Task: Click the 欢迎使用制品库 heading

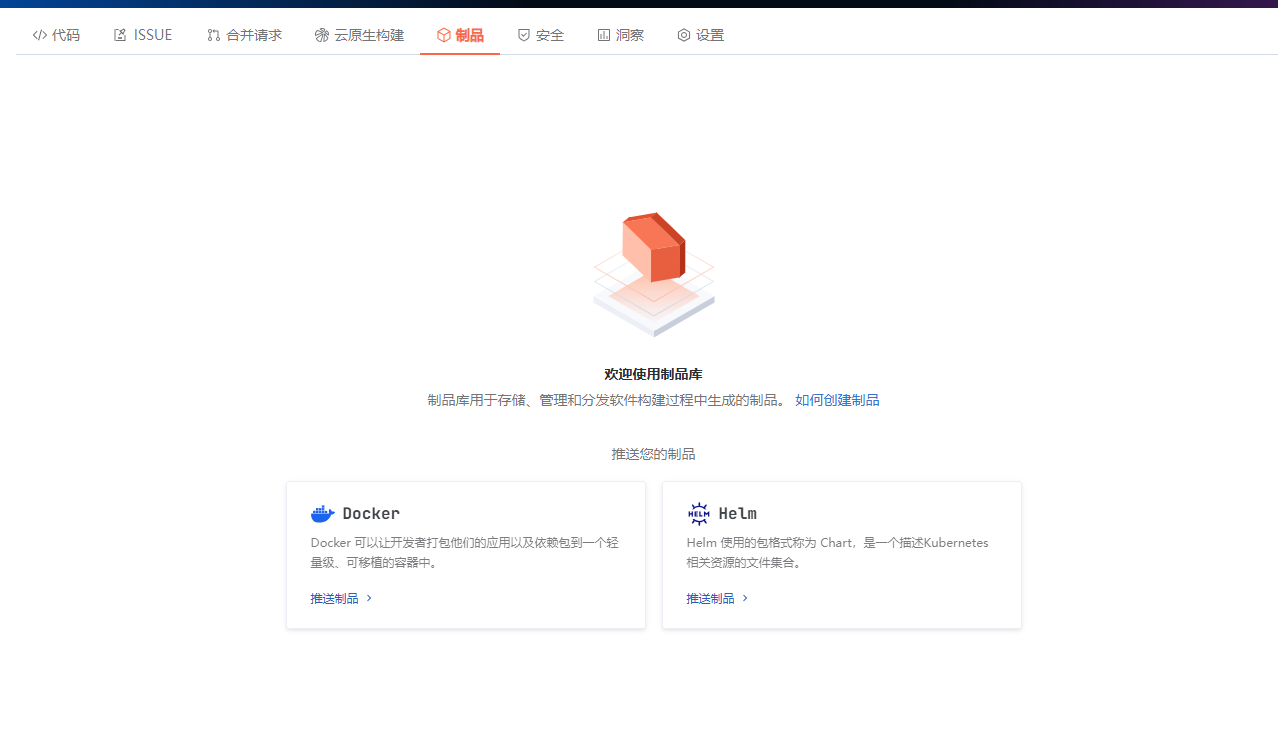Action: coord(653,374)
